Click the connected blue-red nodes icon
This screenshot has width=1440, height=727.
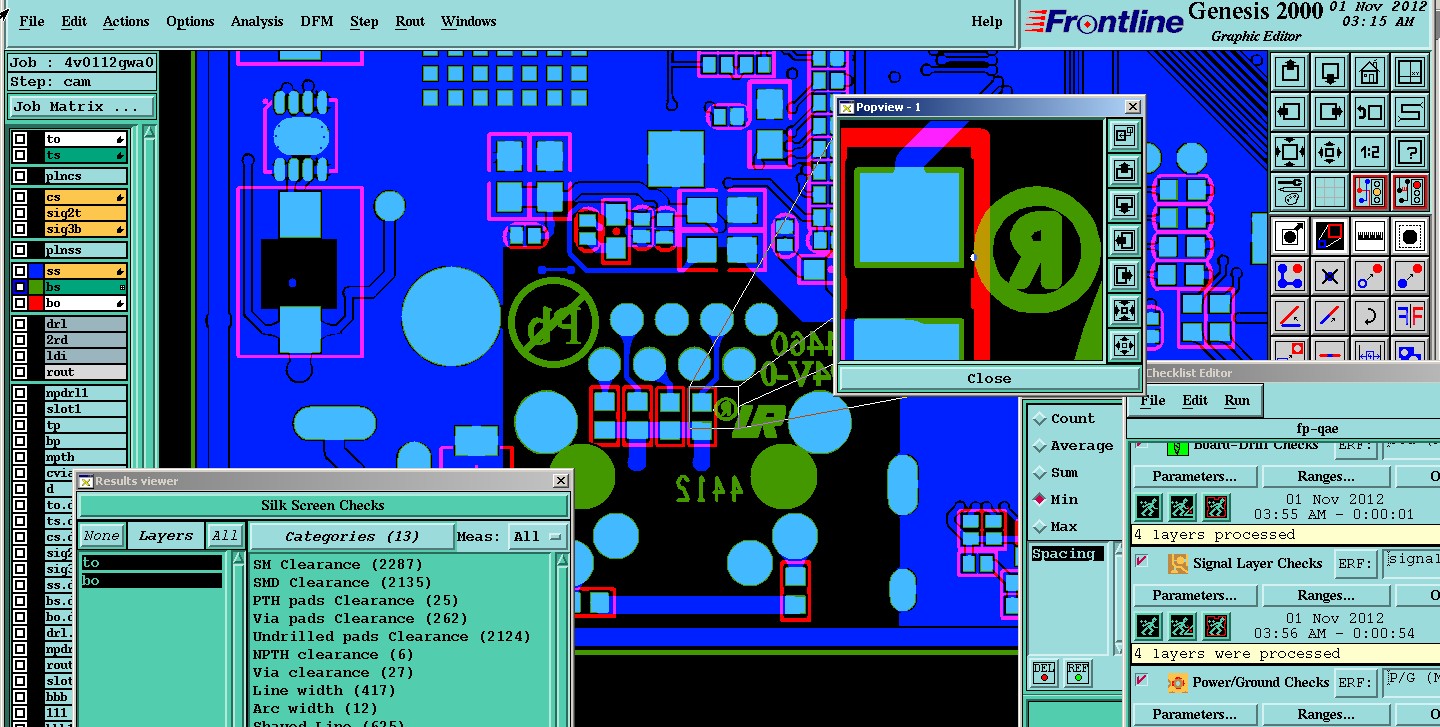point(1290,276)
